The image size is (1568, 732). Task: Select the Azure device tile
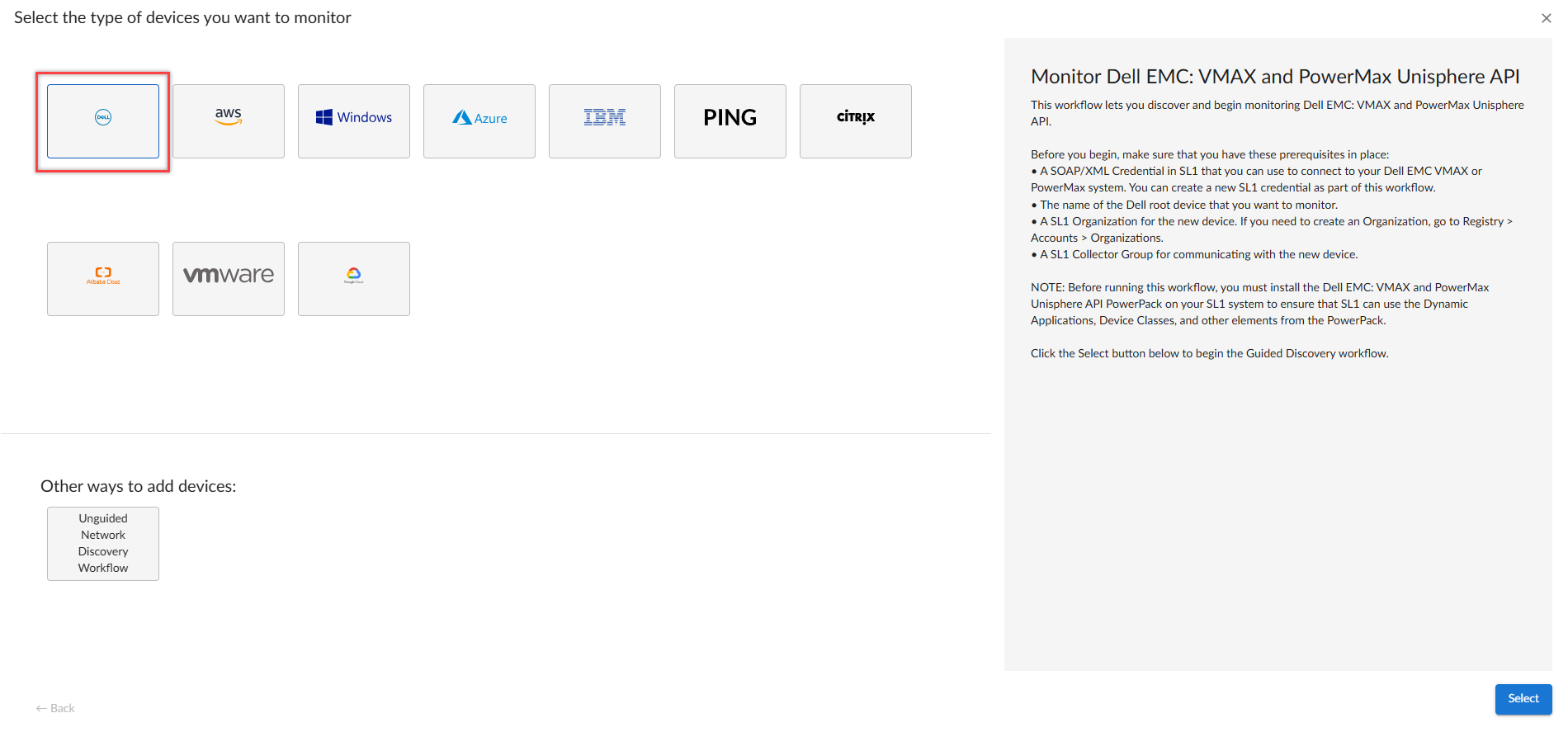tap(479, 121)
